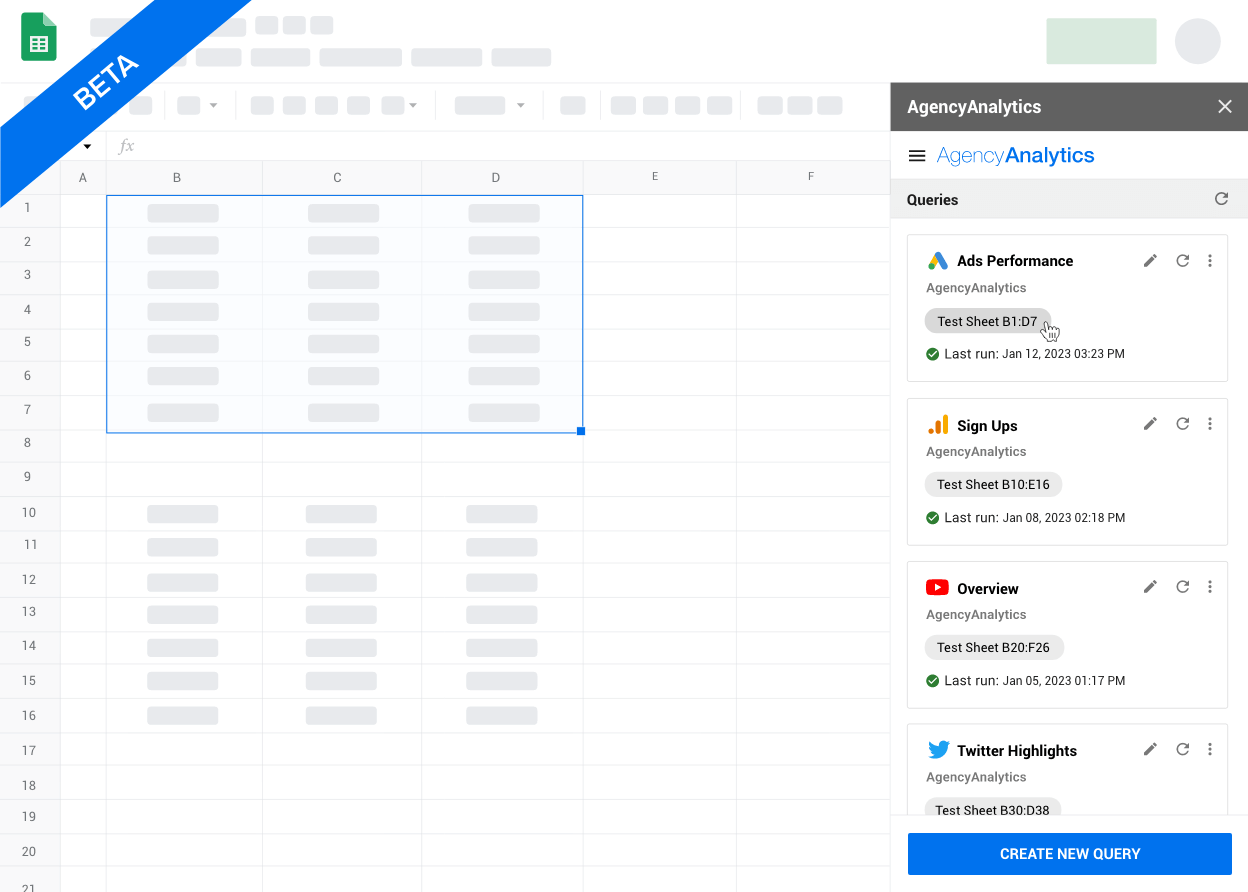Click the AgencyAnalytics logo in the sidebar

click(x=1015, y=156)
